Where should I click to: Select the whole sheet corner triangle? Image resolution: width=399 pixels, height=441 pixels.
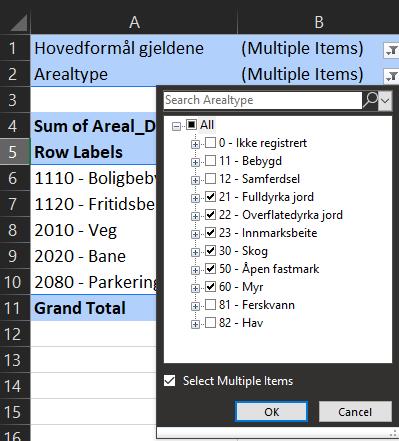point(18,23)
